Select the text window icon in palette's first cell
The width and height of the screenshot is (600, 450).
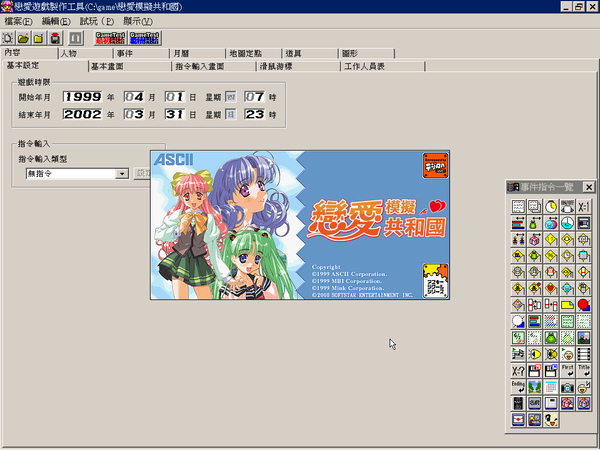(518, 207)
